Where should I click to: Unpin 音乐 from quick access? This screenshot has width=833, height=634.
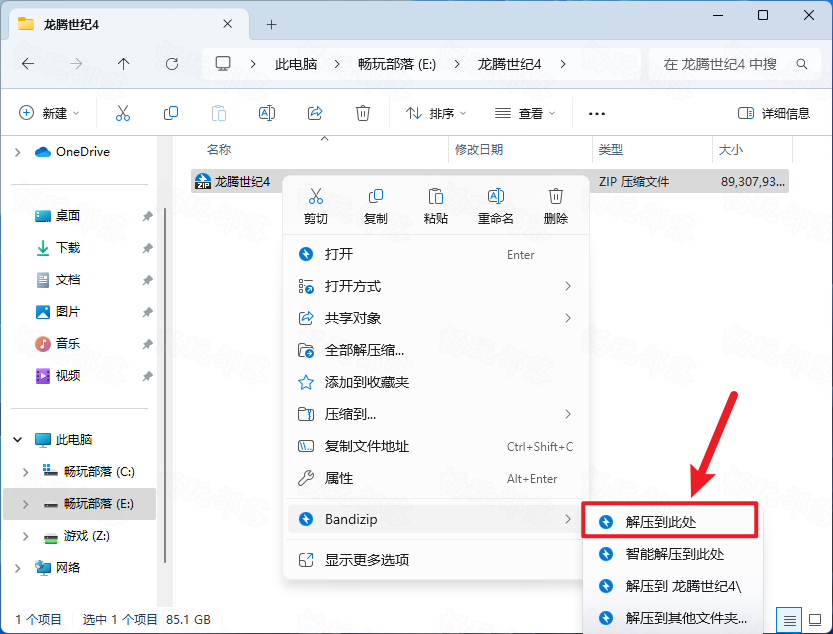click(x=148, y=344)
